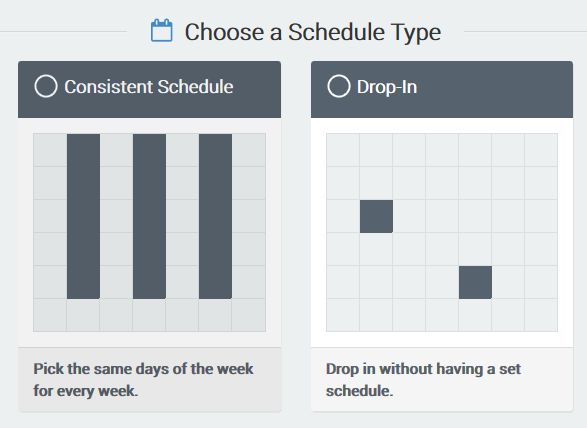This screenshot has height=428, width=587.
Task: Click the Drop-In calendar grid illustration
Action: [442, 233]
